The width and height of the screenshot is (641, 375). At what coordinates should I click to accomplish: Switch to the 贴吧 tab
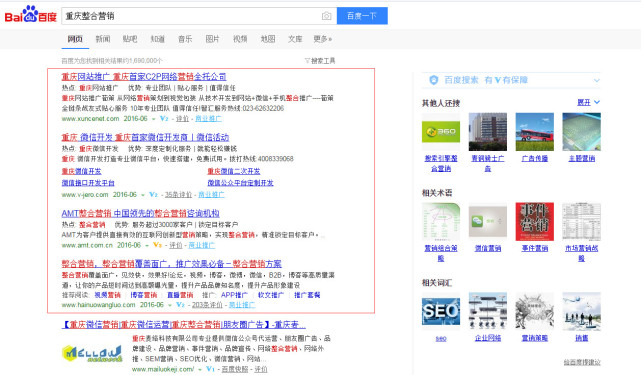(x=130, y=39)
